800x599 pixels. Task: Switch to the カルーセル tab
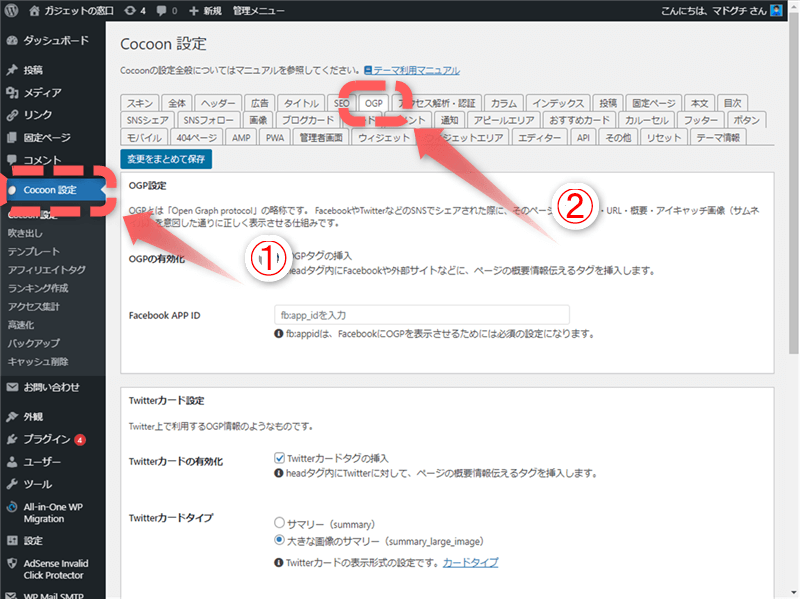tap(646, 120)
